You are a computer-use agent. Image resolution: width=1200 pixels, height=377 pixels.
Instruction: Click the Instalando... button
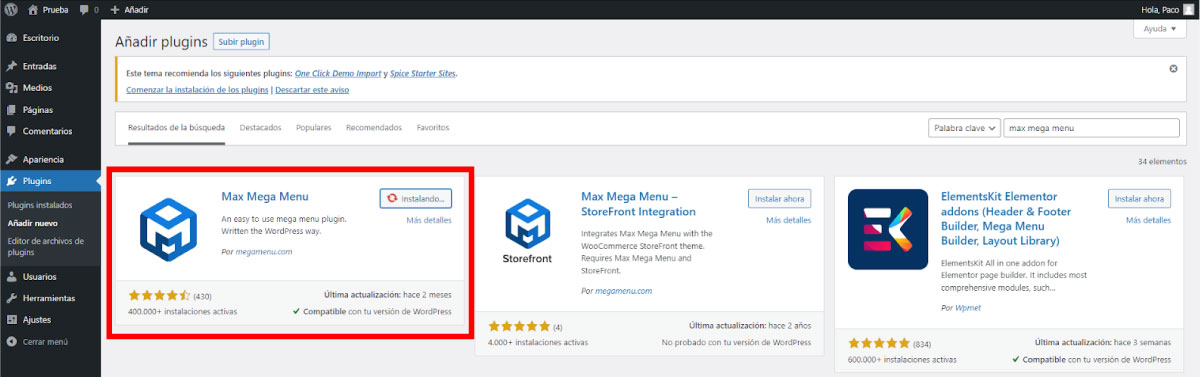tap(416, 198)
